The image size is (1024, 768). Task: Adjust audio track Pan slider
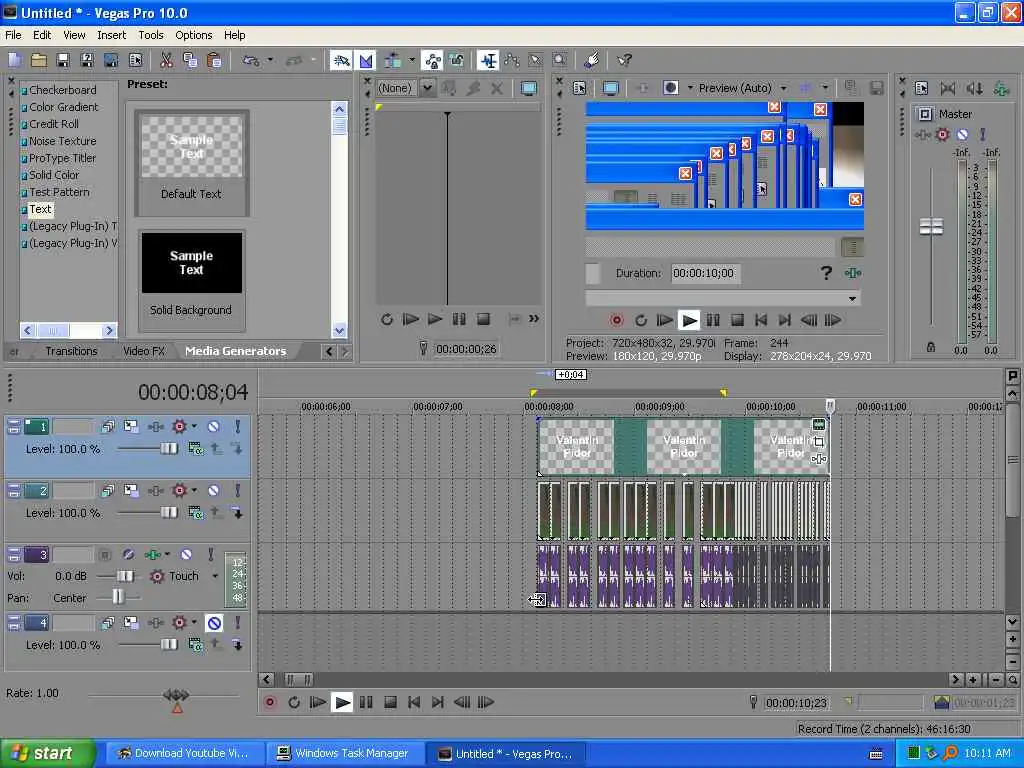pos(118,597)
